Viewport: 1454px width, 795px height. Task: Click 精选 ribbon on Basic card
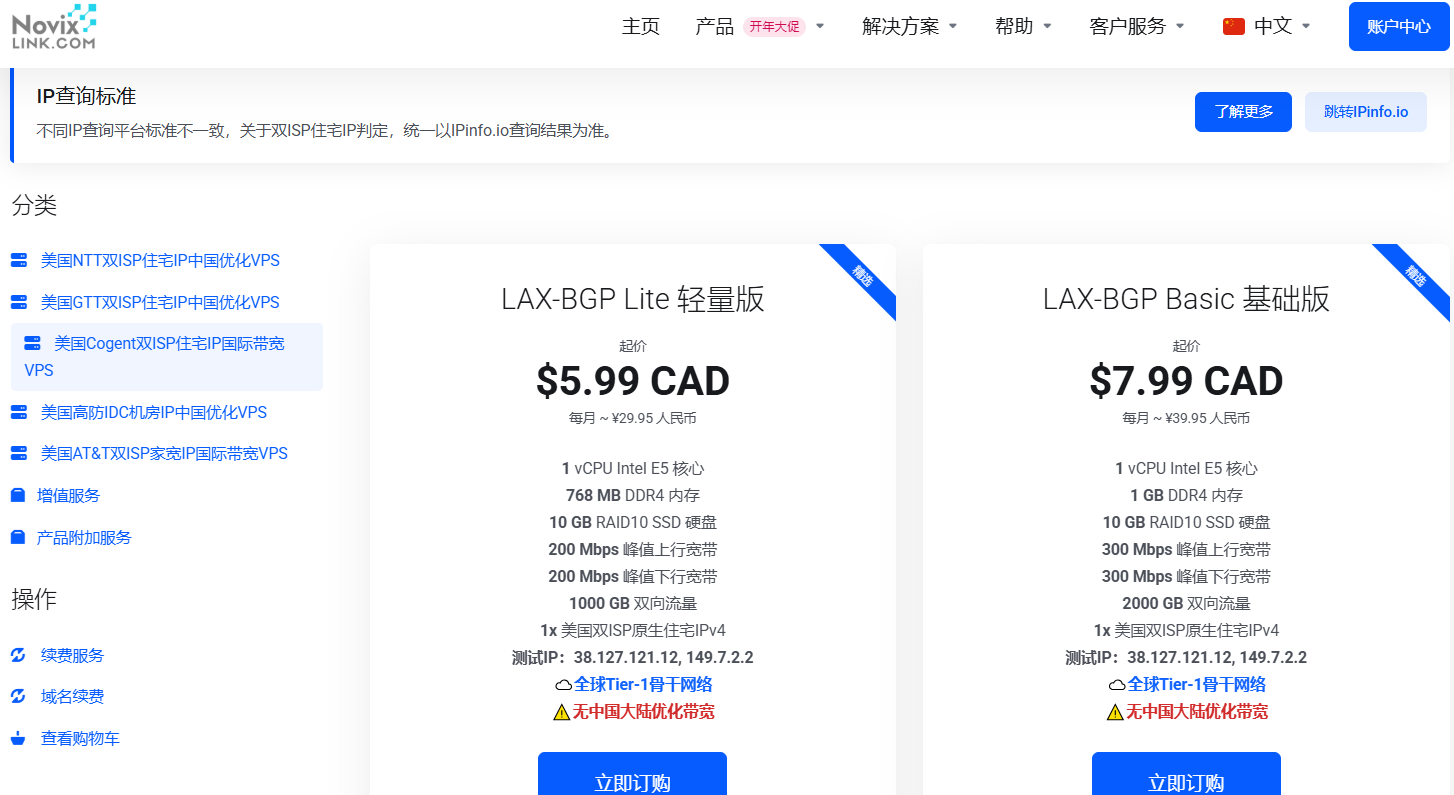coord(1415,278)
